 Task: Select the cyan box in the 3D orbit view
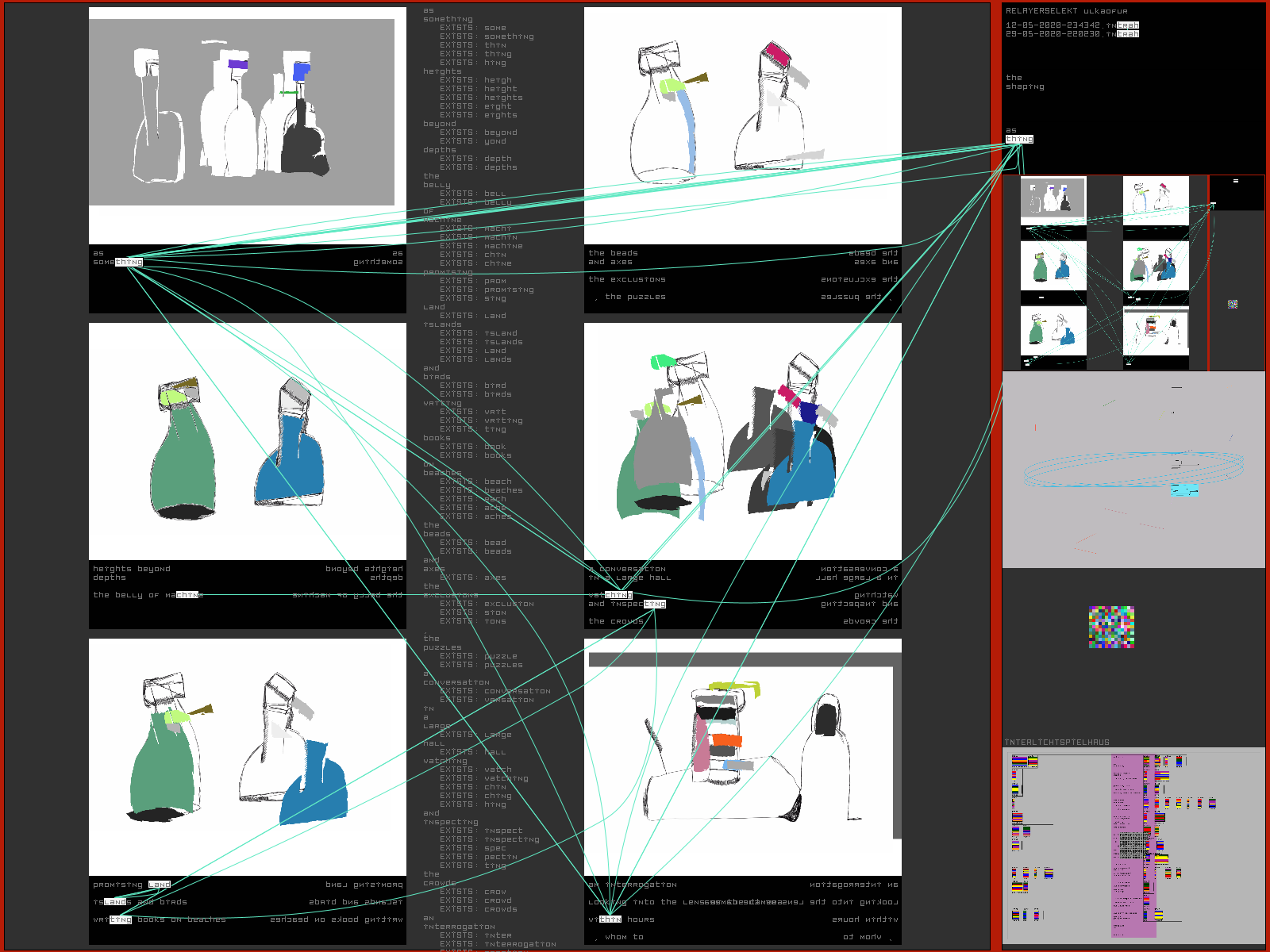pyautogui.click(x=1184, y=489)
